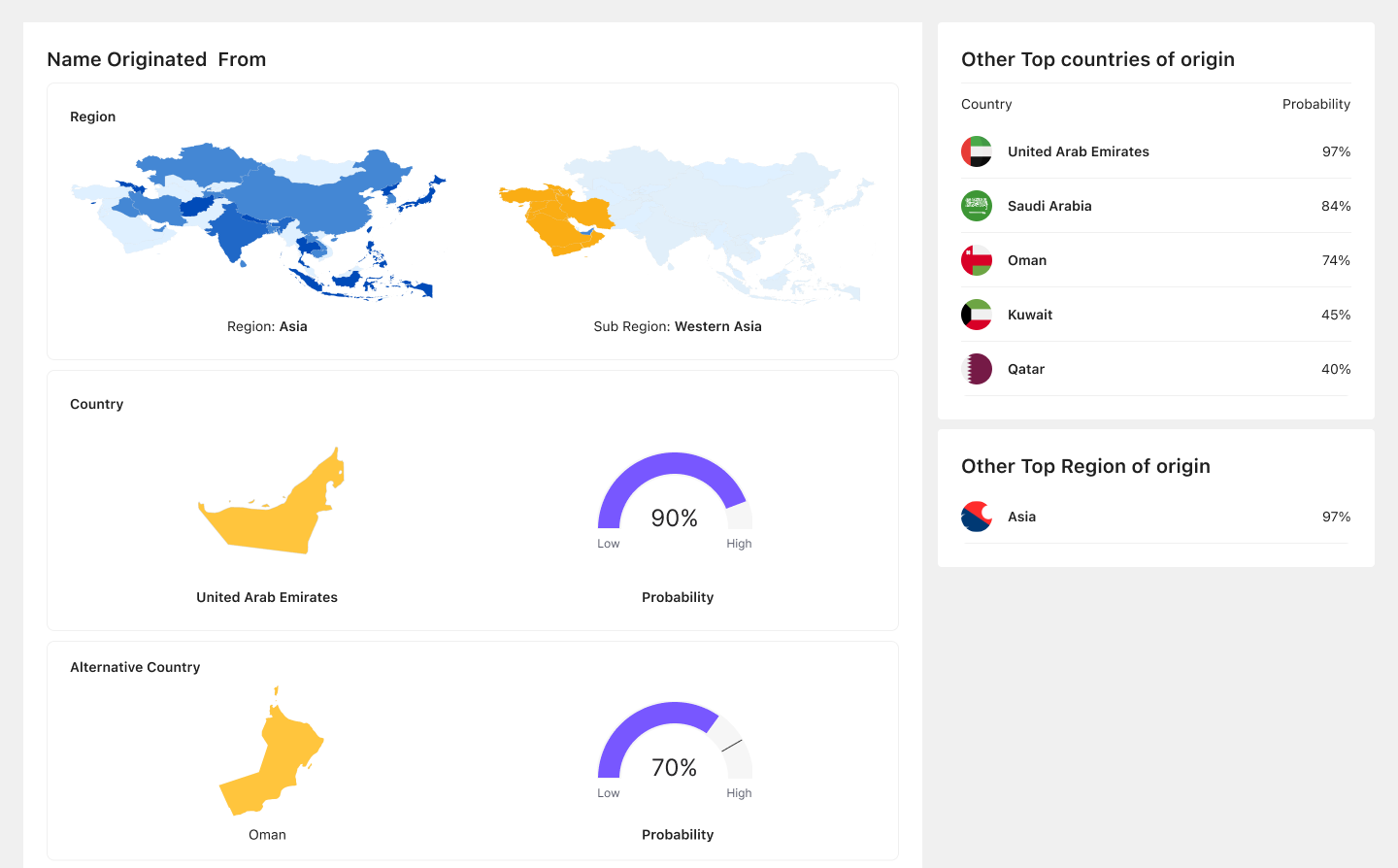Click the 'Alternative Country' section label

(135, 667)
